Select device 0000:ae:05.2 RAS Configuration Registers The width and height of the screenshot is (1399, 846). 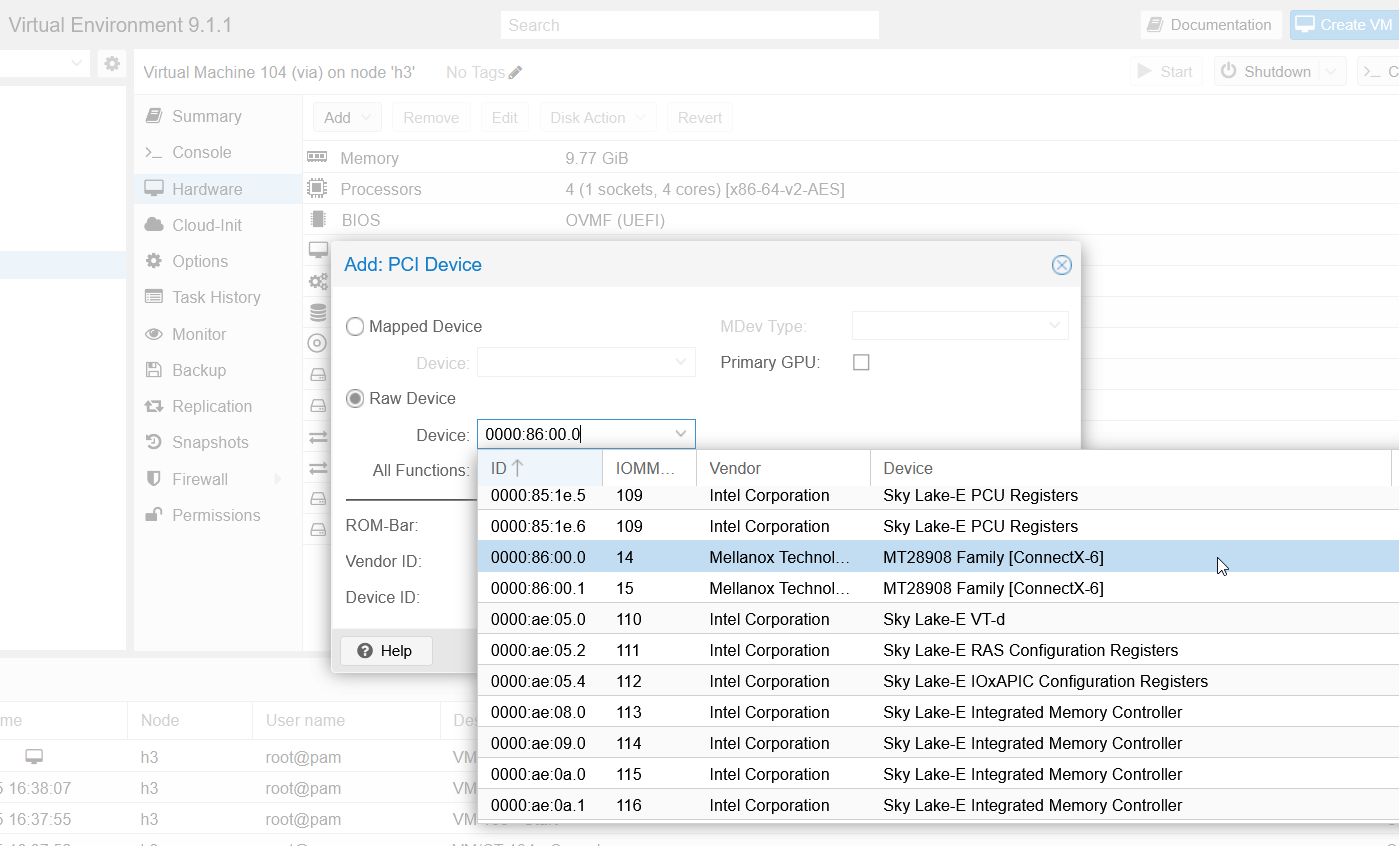click(938, 650)
